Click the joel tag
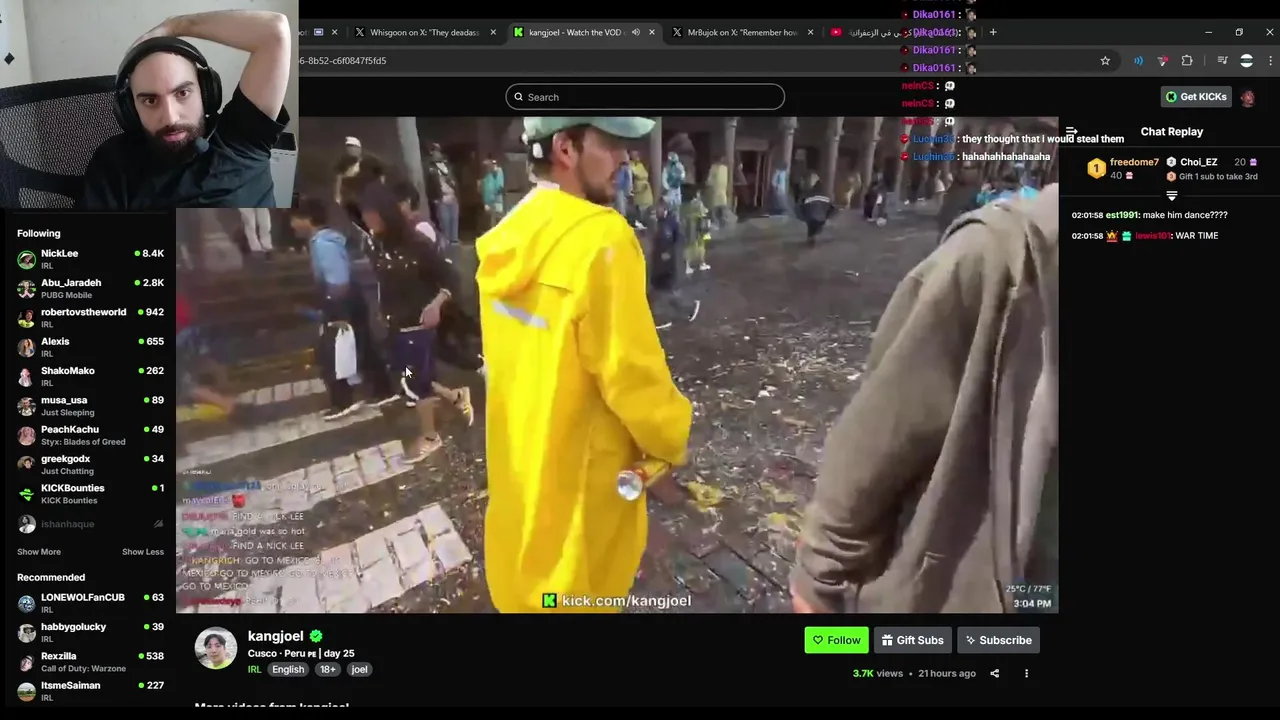The width and height of the screenshot is (1280, 720). click(359, 669)
